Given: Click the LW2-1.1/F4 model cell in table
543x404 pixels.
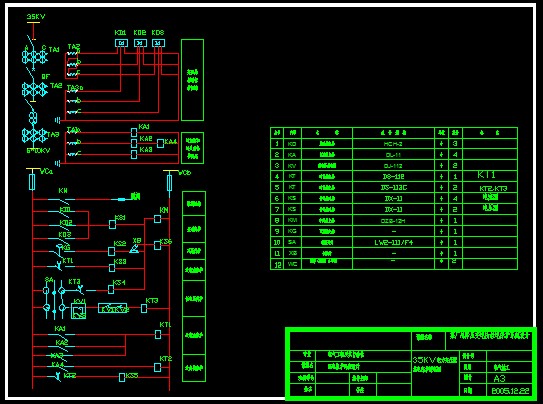Looking at the screenshot, I should click(x=393, y=242).
